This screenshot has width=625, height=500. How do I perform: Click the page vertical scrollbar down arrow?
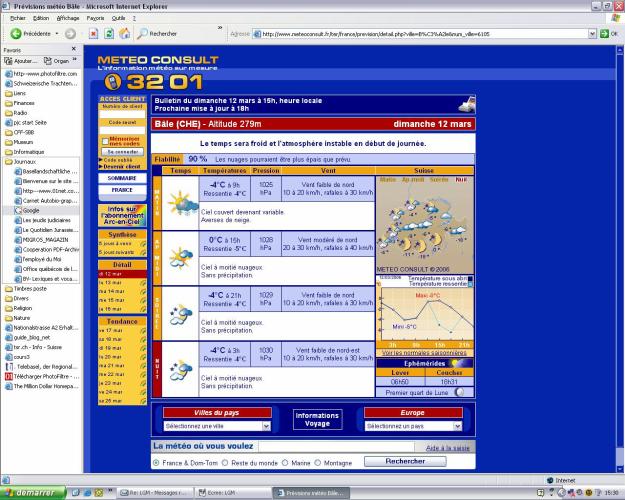click(620, 469)
